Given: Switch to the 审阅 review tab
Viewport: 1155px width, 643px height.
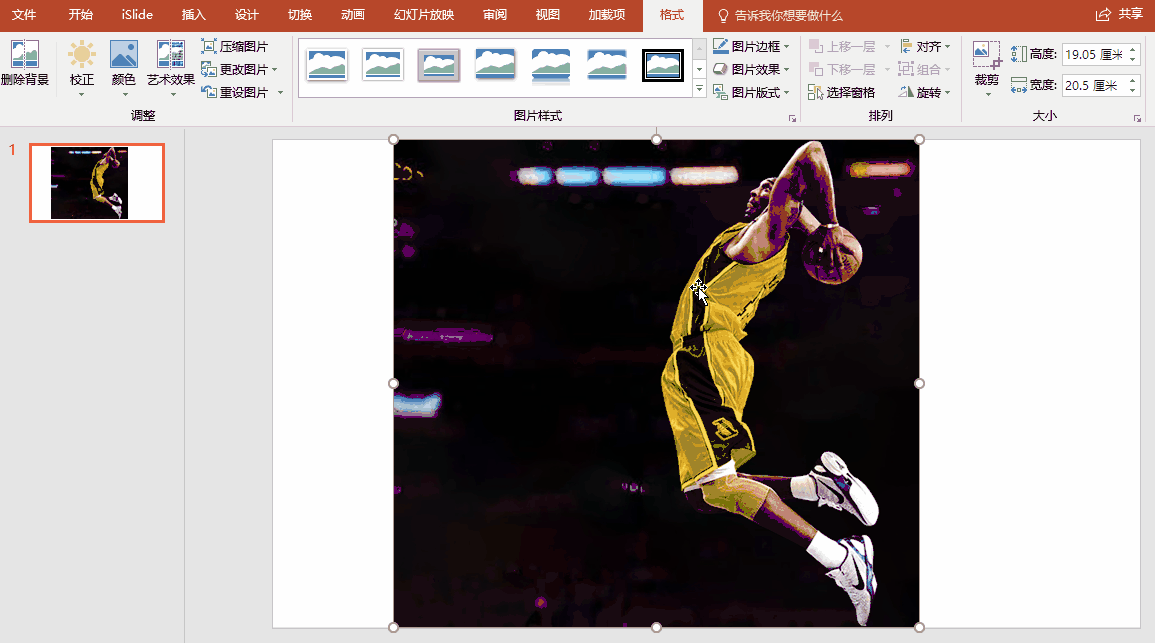Looking at the screenshot, I should [494, 15].
